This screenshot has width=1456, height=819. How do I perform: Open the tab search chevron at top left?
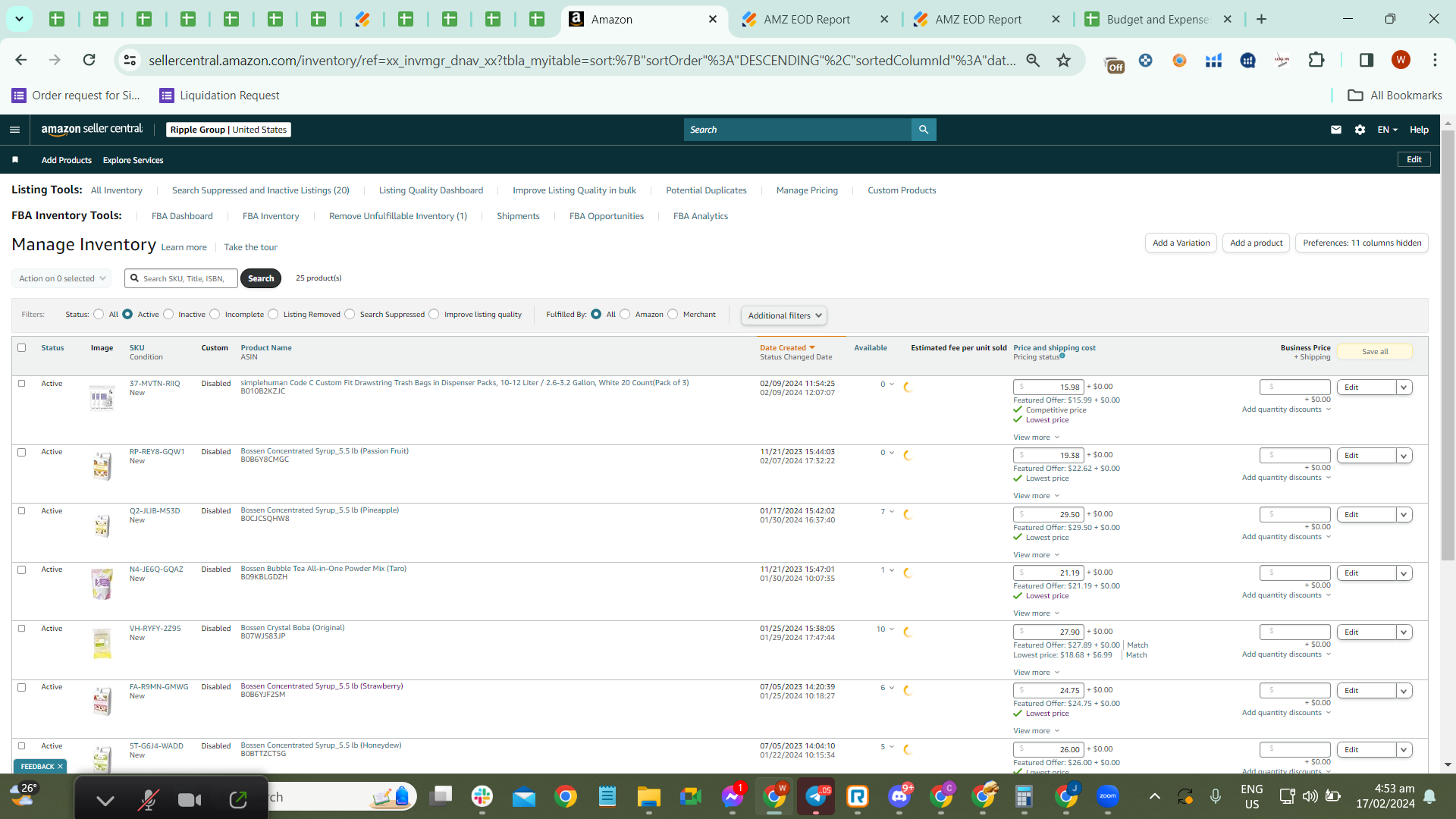coord(19,19)
